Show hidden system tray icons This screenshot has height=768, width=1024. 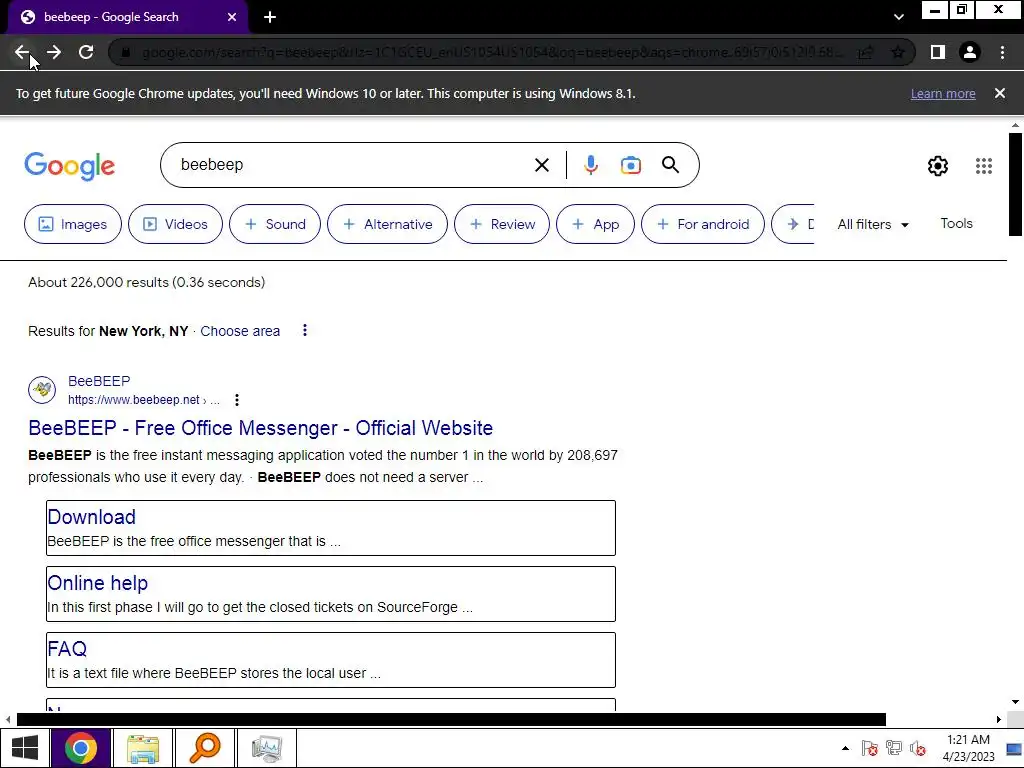pyautogui.click(x=845, y=748)
